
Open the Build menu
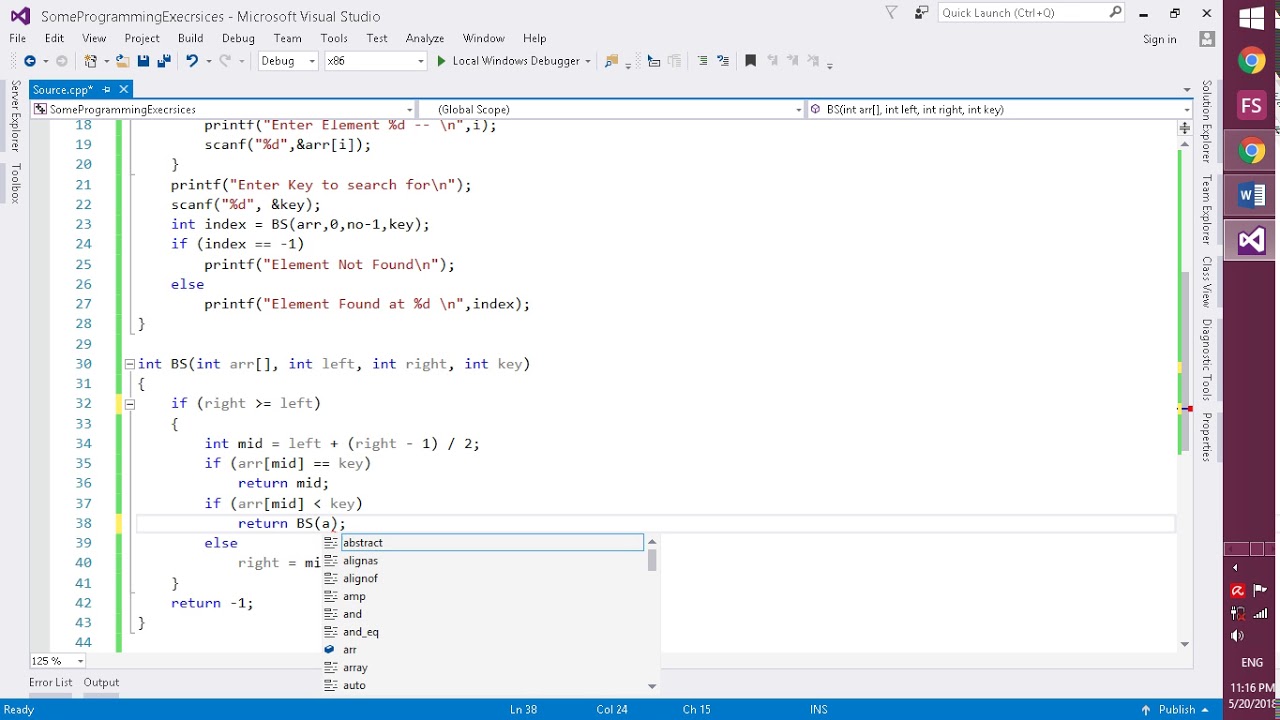click(190, 38)
